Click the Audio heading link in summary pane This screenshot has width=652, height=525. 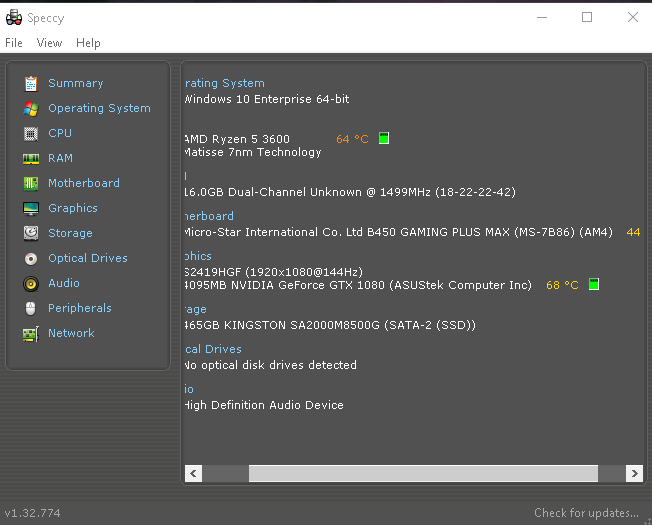[189, 389]
